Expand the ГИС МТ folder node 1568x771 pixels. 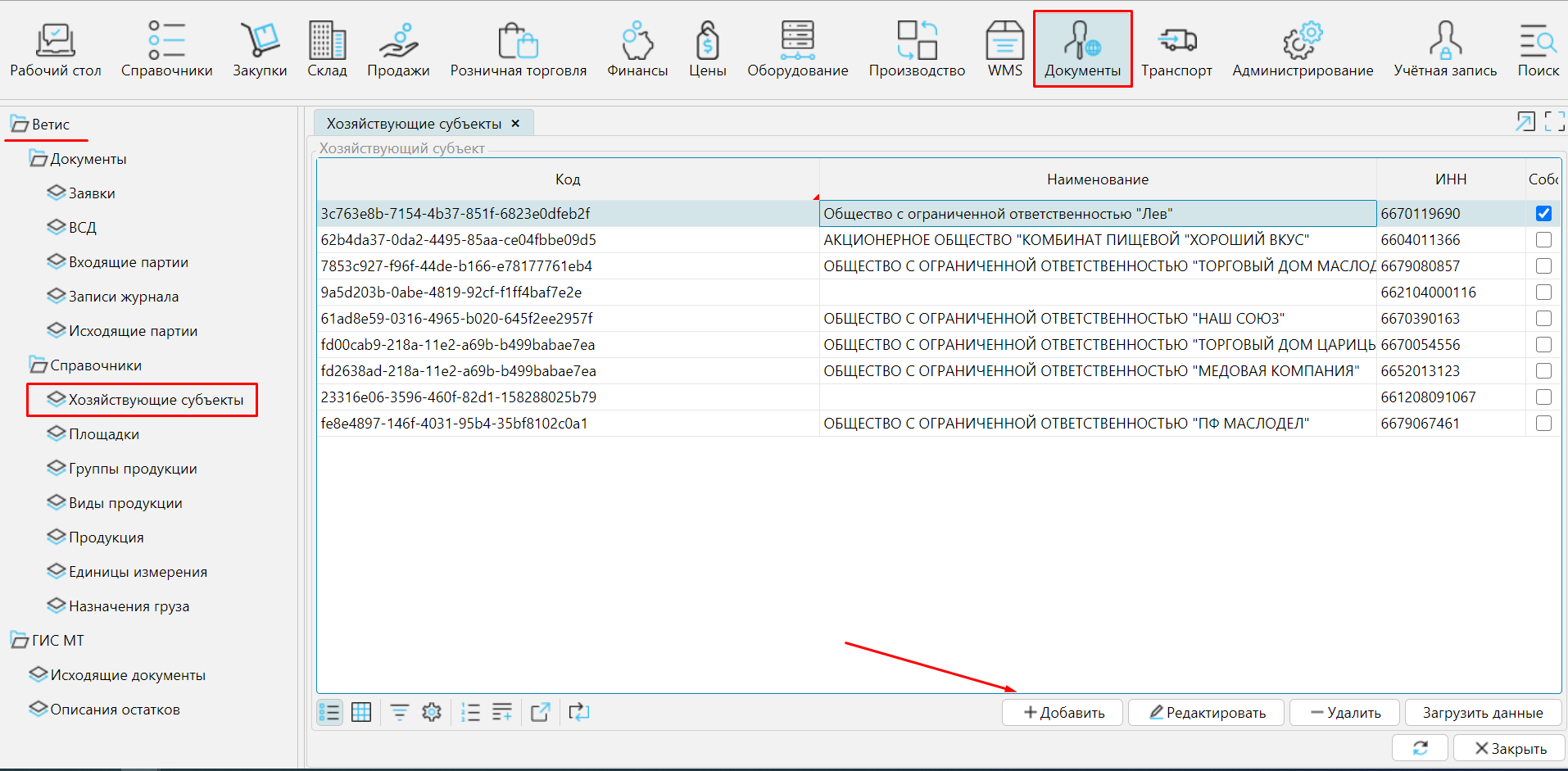(19, 641)
